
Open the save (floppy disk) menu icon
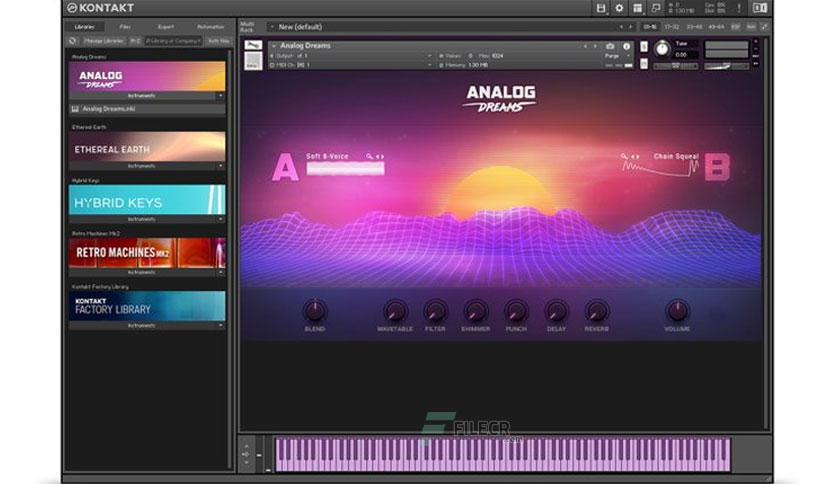click(601, 8)
